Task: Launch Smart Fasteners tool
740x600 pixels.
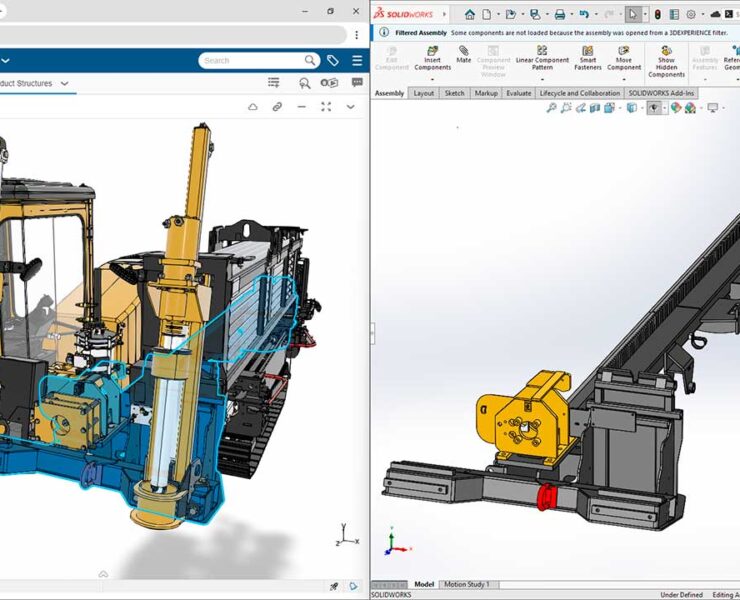Action: pos(588,59)
